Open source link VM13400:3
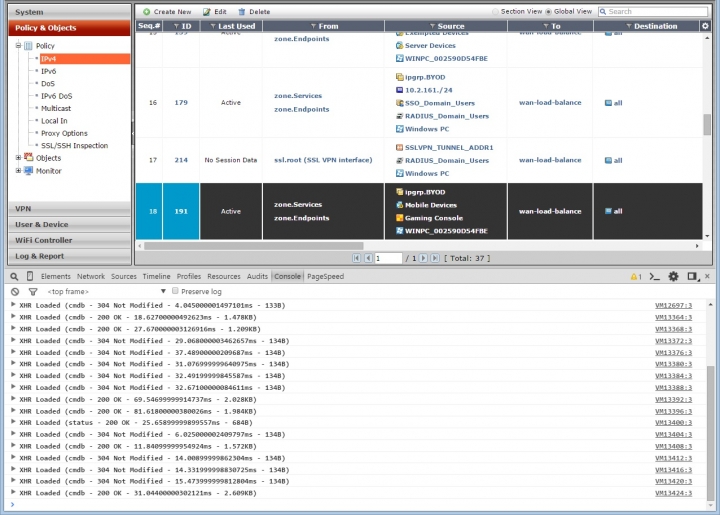 coord(673,422)
